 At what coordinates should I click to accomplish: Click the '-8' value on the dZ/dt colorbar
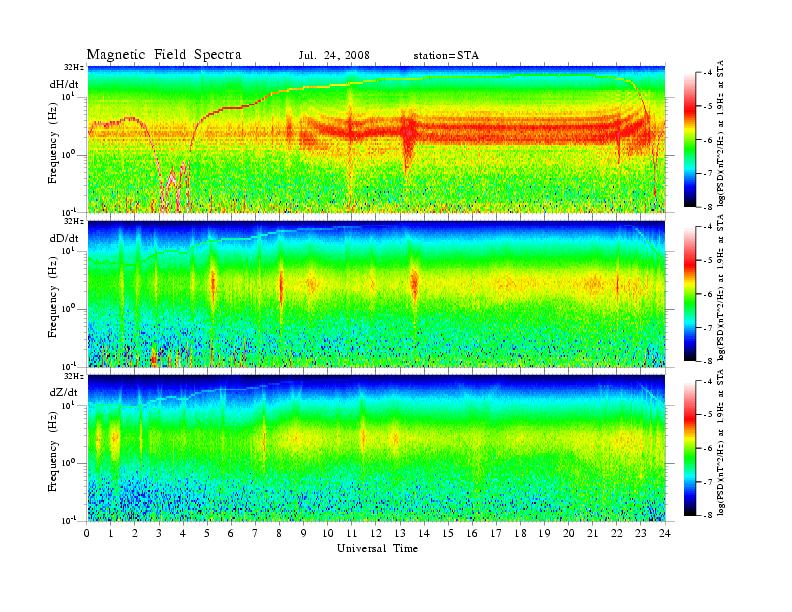point(708,515)
